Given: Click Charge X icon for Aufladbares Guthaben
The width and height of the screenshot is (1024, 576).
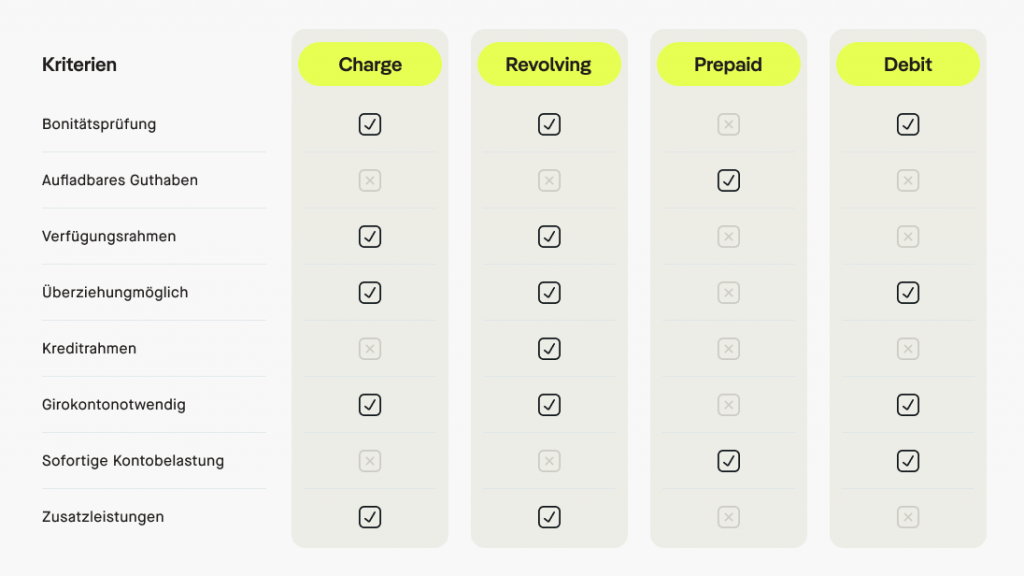Looking at the screenshot, I should coord(370,181).
